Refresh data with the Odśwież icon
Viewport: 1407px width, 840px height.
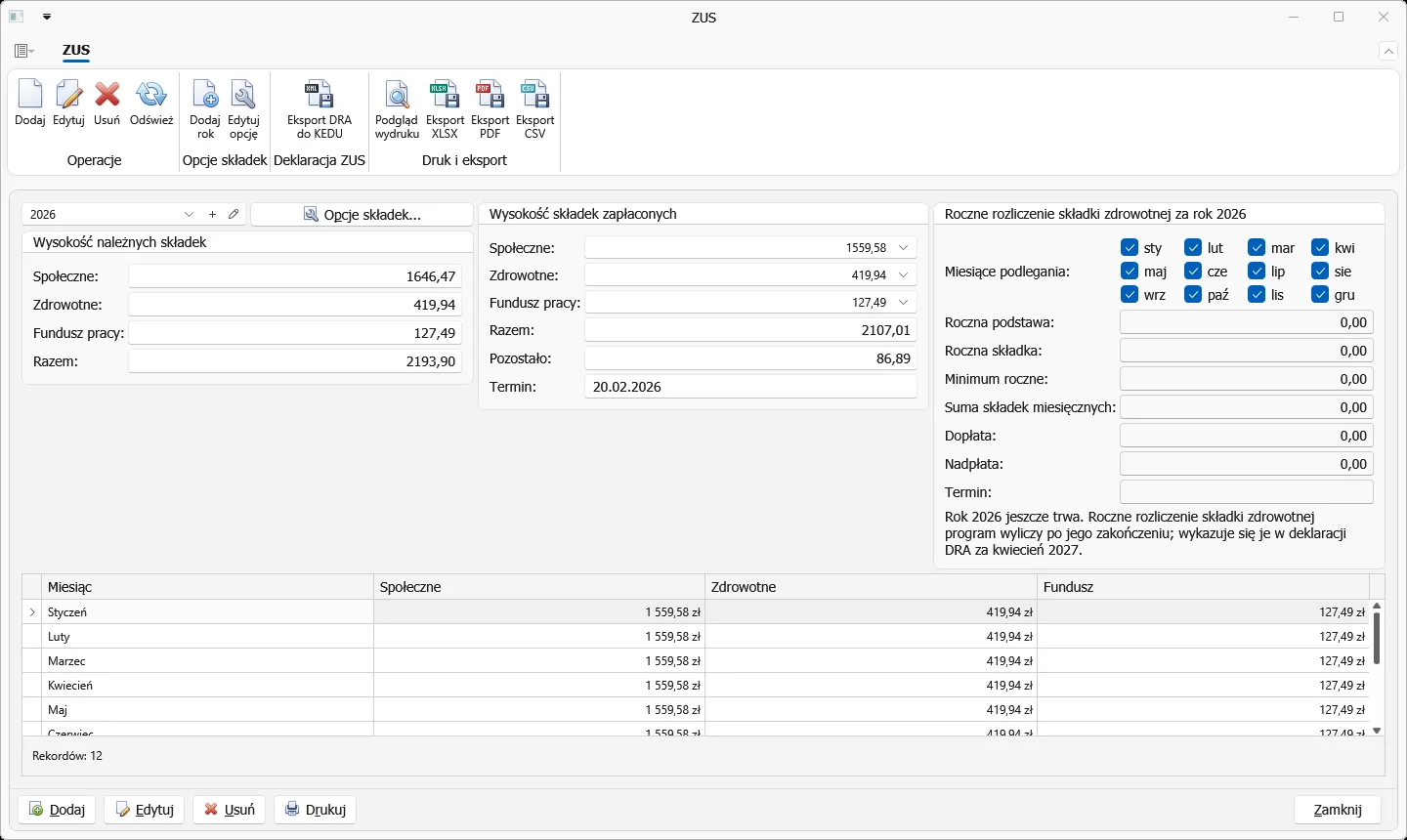[x=151, y=104]
